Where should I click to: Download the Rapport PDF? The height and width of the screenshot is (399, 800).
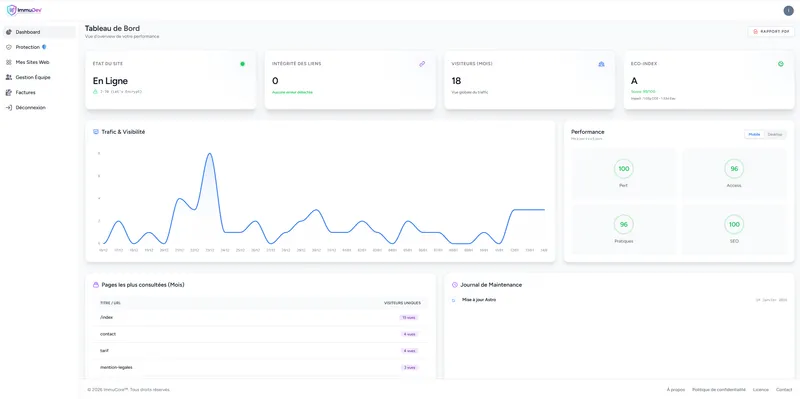771,32
